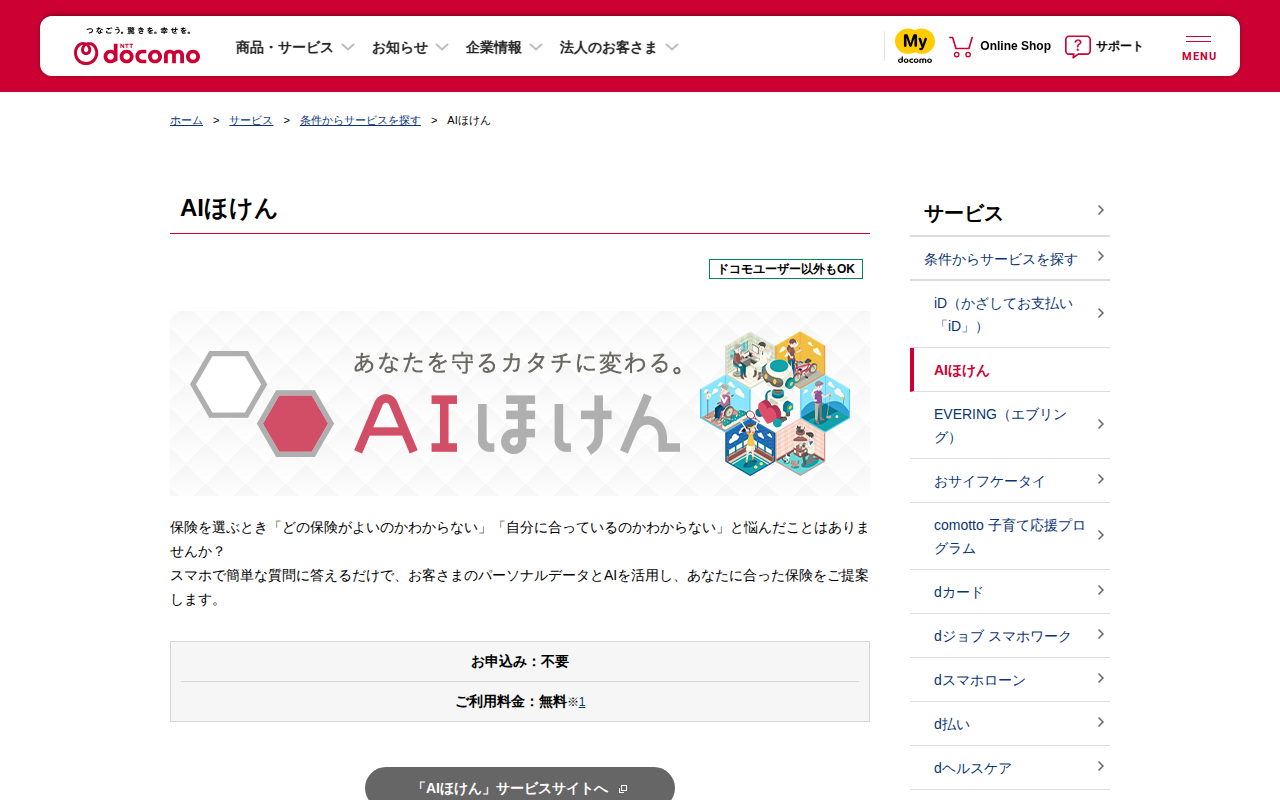Open 「AIほけん」サービスサイトへ button

pyautogui.click(x=520, y=788)
